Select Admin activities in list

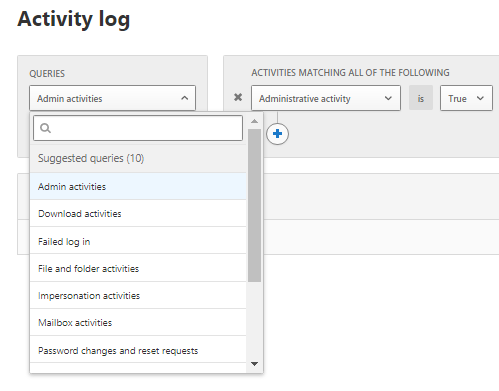pyautogui.click(x=138, y=186)
